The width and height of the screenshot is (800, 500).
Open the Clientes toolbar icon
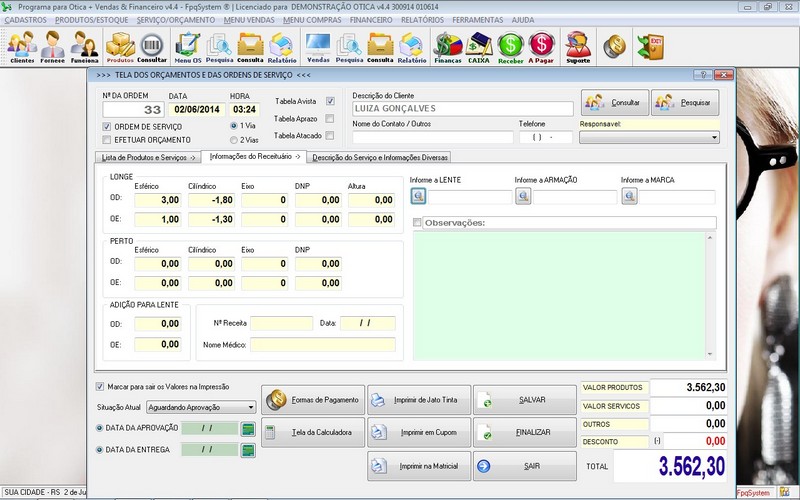[x=22, y=47]
